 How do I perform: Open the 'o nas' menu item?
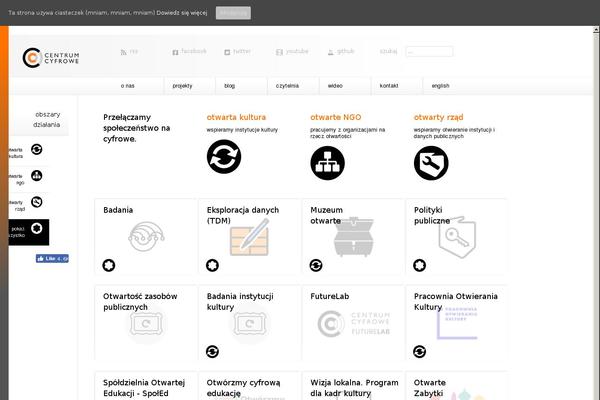pos(127,86)
